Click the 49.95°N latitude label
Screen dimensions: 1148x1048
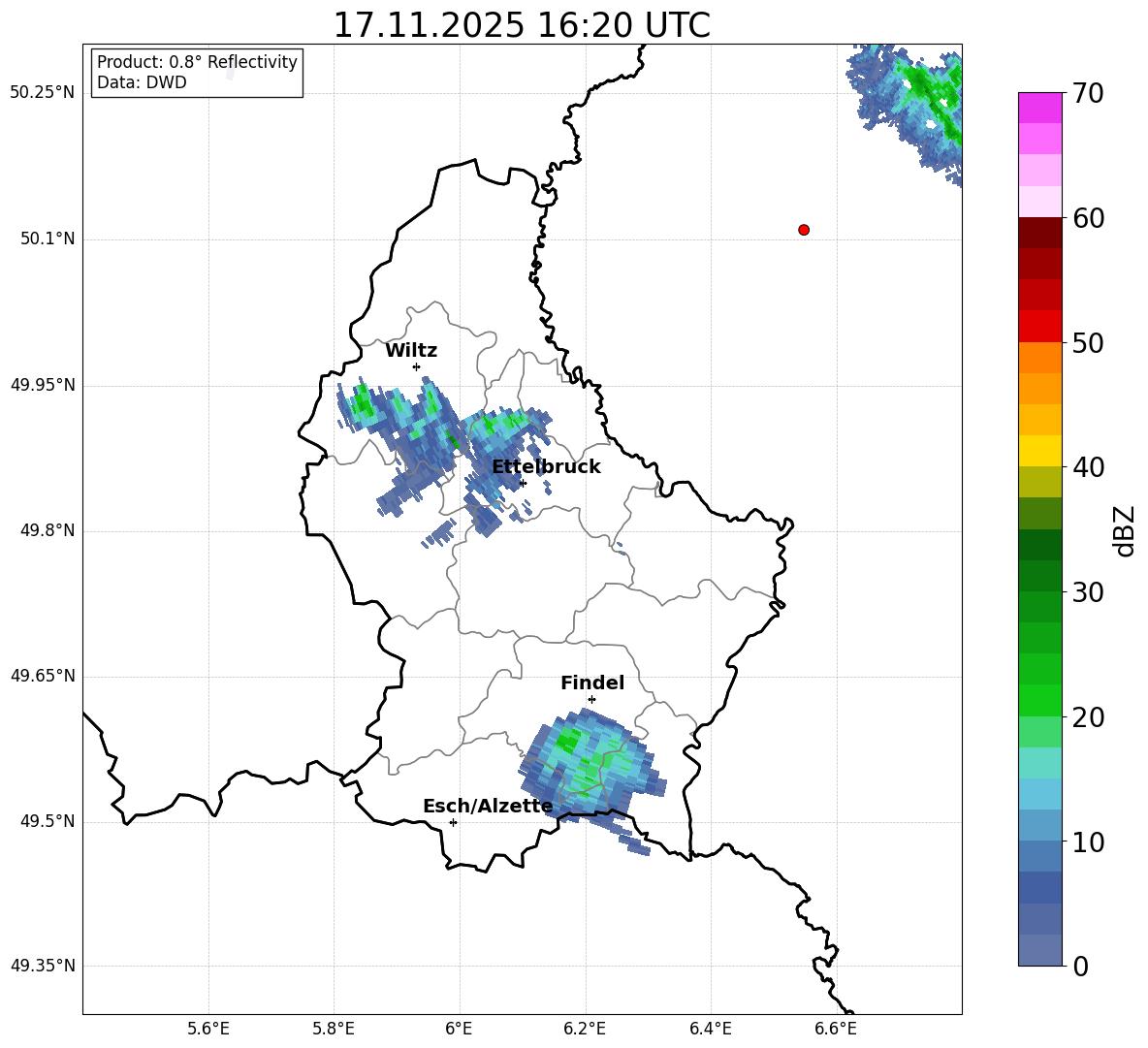(x=43, y=385)
